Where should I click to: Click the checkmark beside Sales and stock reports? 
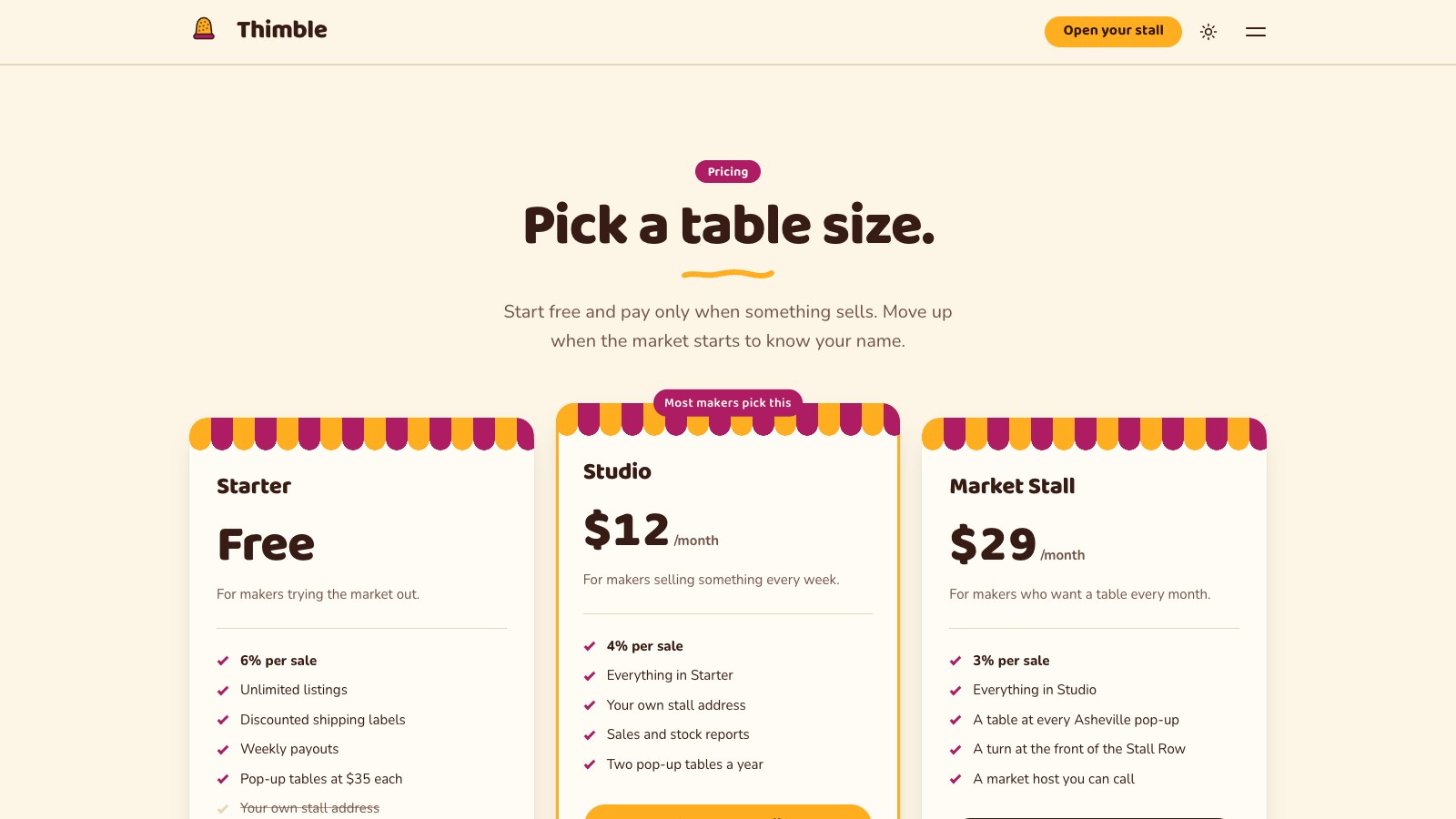click(x=590, y=735)
